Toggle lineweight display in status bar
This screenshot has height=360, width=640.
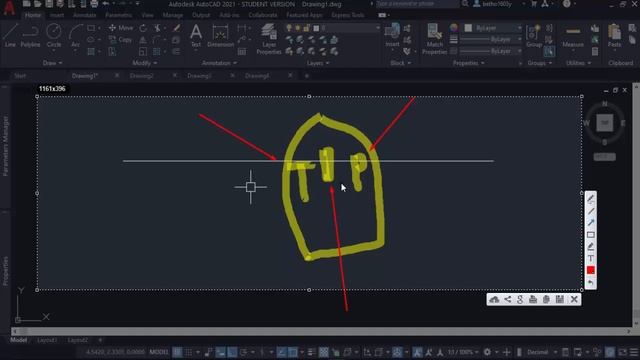click(311, 352)
